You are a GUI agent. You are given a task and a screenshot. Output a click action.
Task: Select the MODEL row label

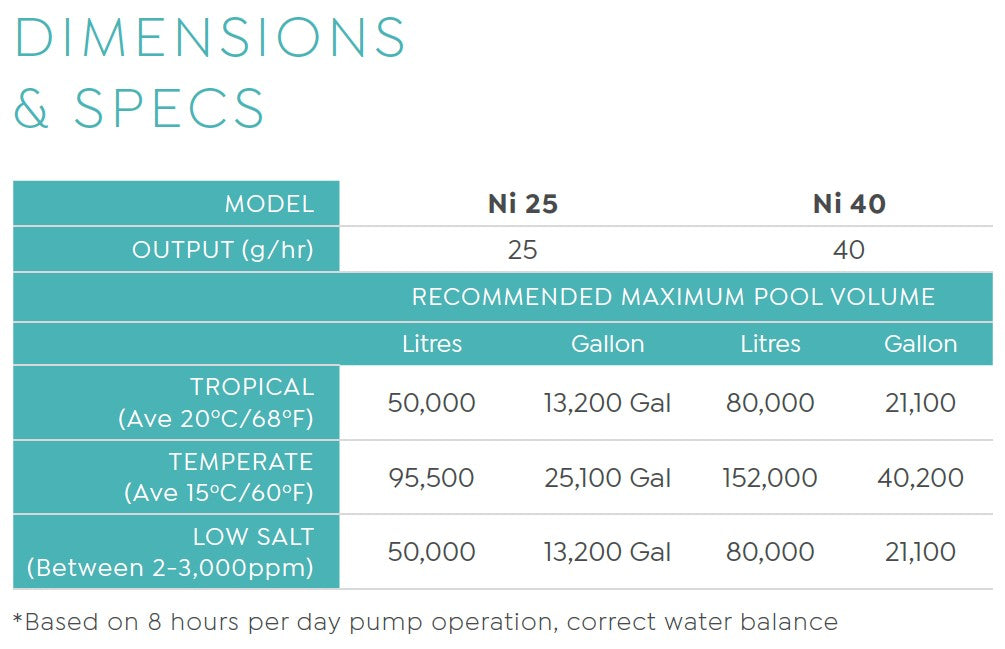(x=269, y=205)
